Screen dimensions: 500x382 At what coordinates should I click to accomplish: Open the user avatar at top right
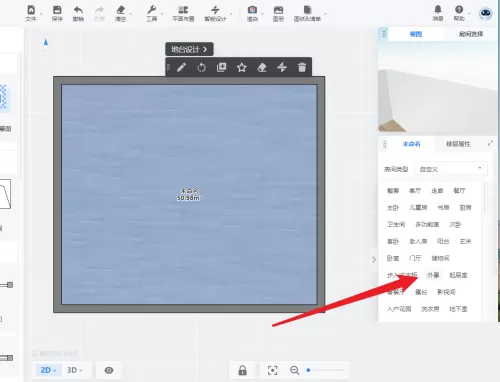click(x=486, y=13)
